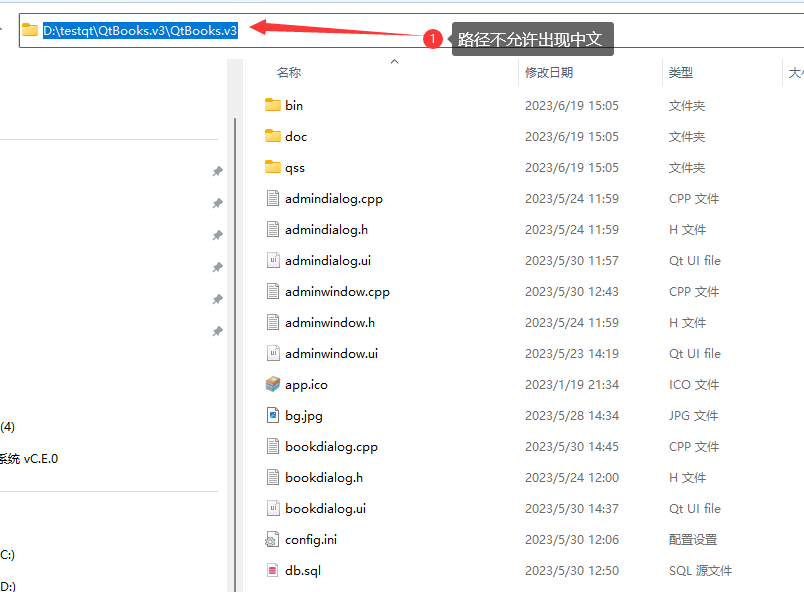Select the file name bookdialog.cpp

332,447
